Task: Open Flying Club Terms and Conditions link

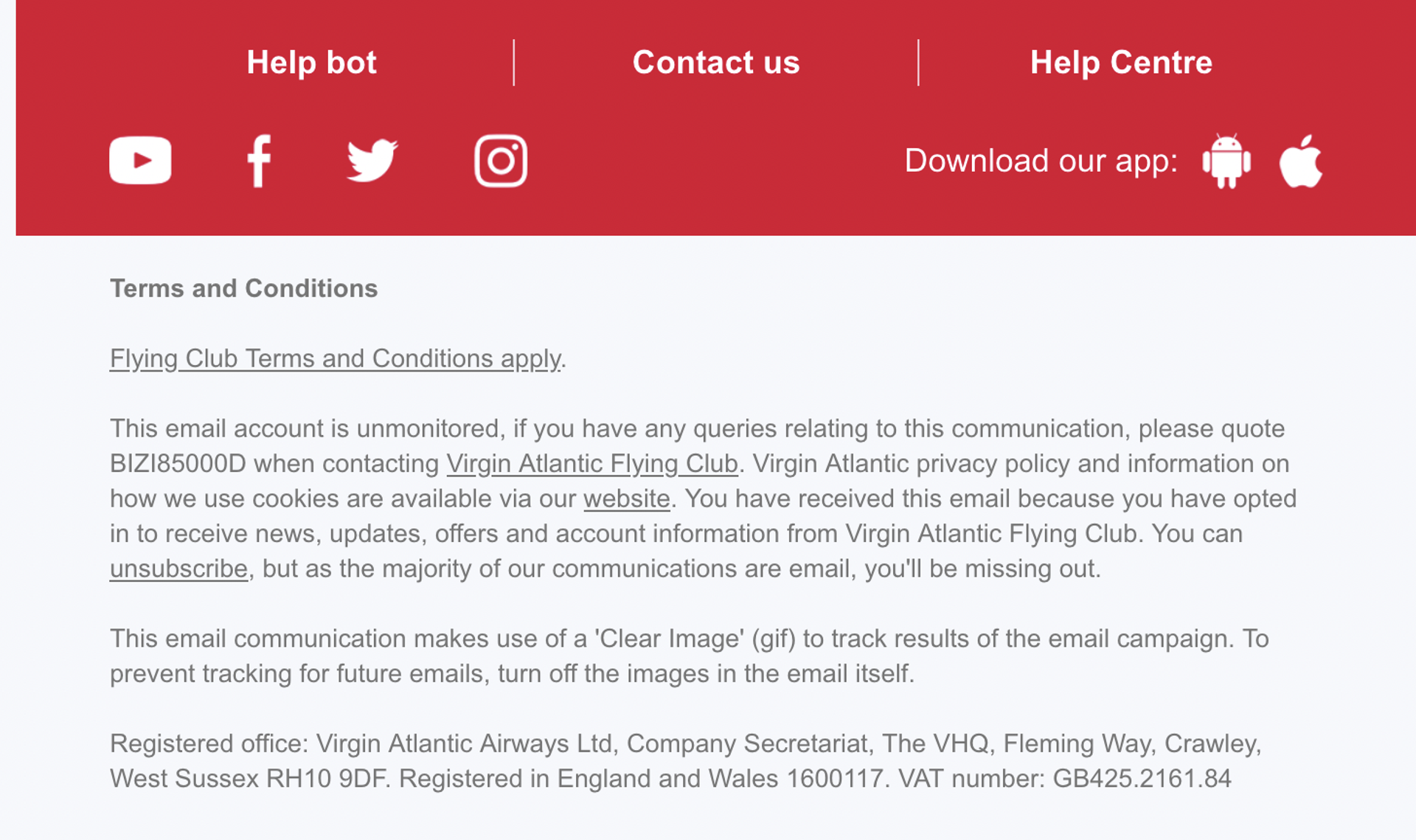Action: [336, 358]
